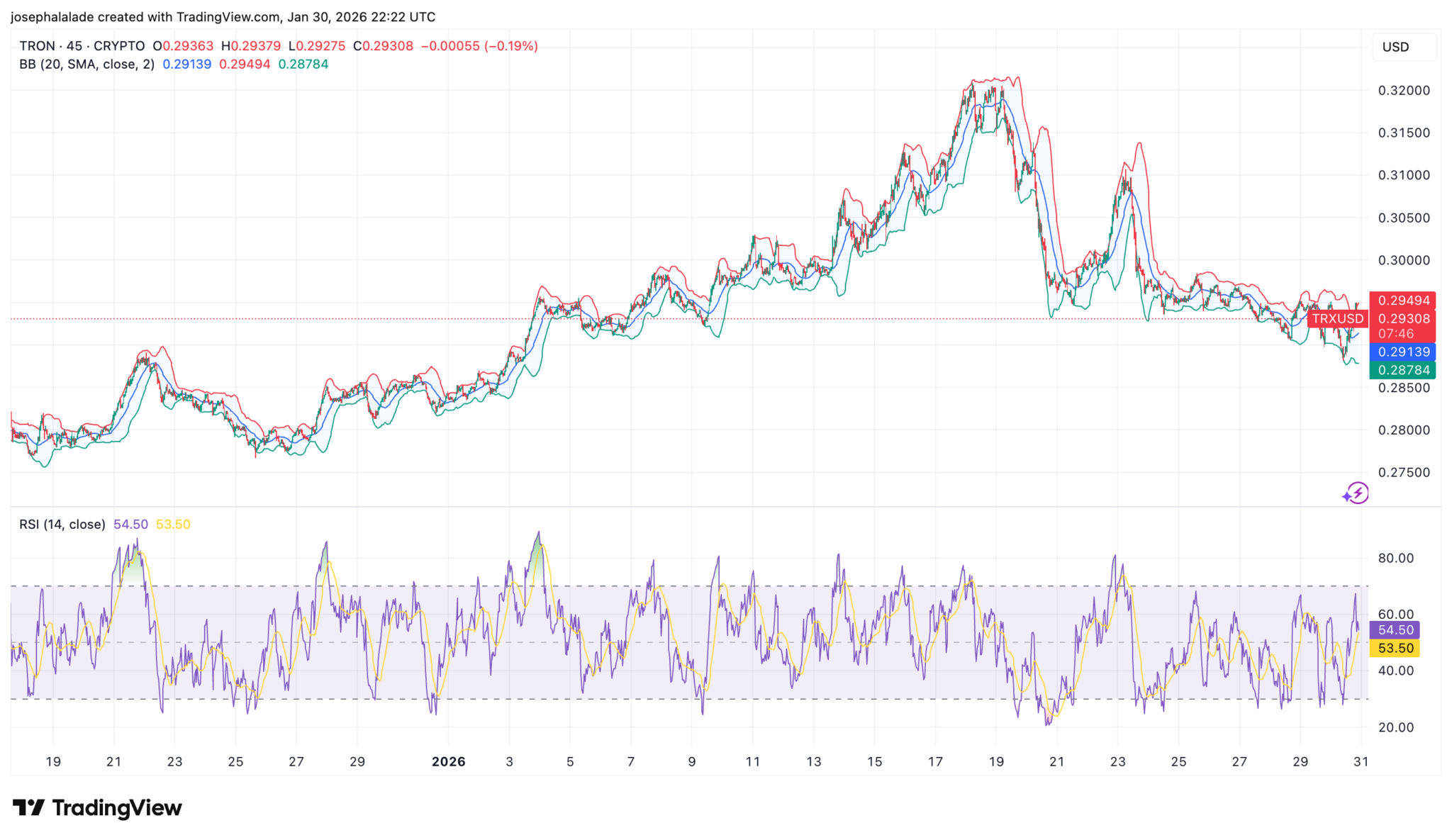The height and width of the screenshot is (840, 1452).
Task: Click the TRON · 45 · CRYPTO title
Action: [82, 46]
